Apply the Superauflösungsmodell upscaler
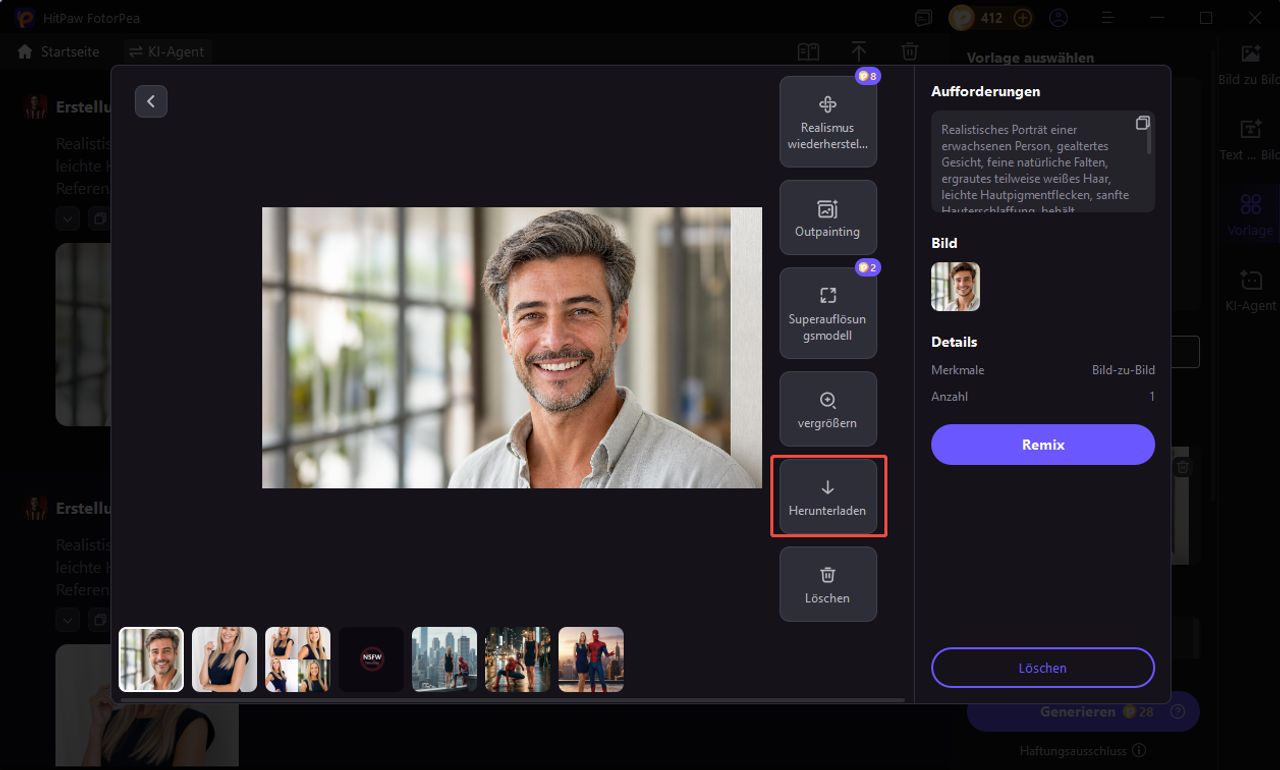Viewport: 1280px width, 770px height. point(828,313)
